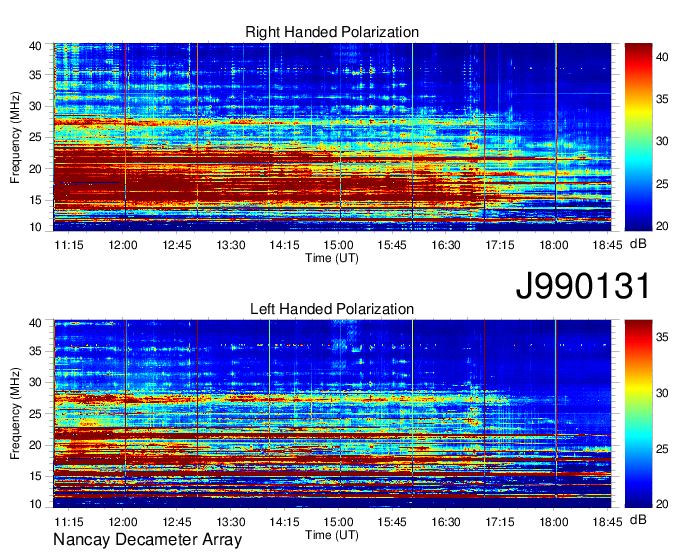Click the Left Handed Polarization spectrogram image

[332, 414]
